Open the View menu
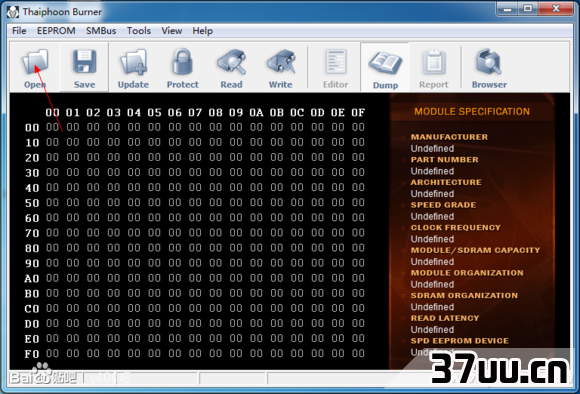 point(172,31)
